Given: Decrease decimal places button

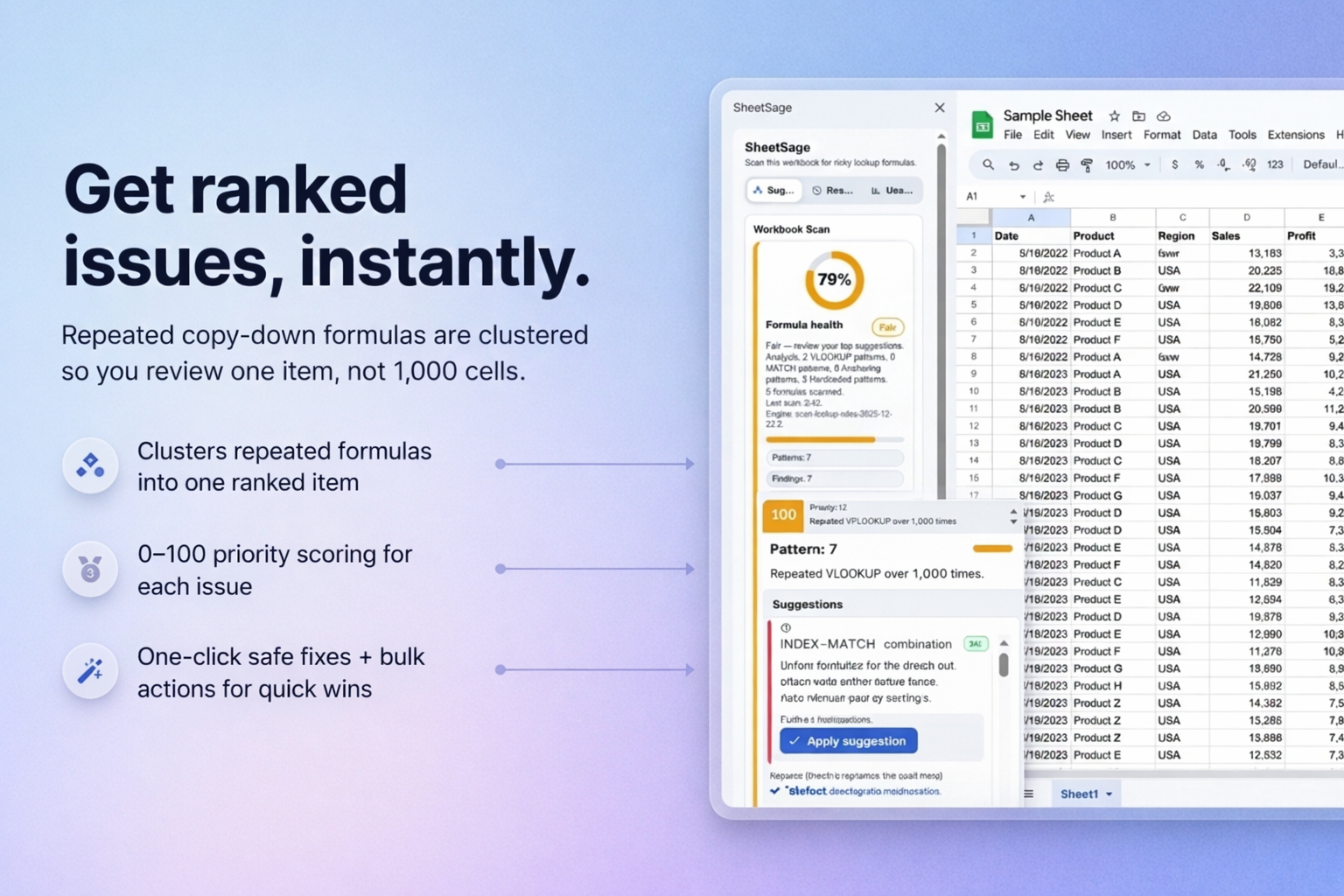Looking at the screenshot, I should click(1223, 164).
